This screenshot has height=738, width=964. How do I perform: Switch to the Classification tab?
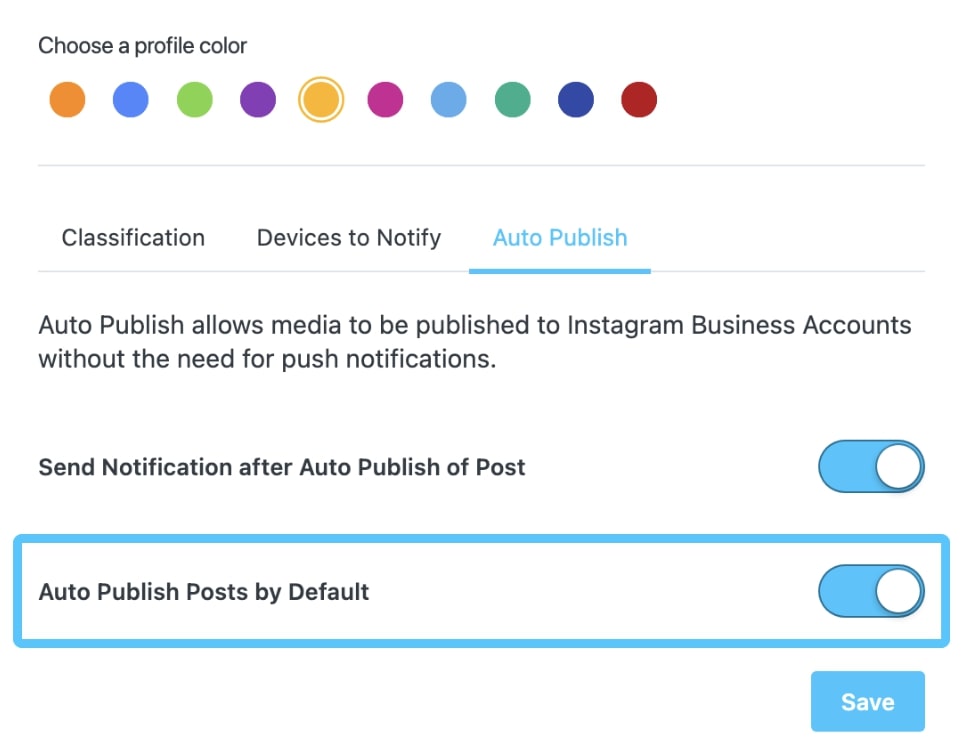click(x=133, y=238)
